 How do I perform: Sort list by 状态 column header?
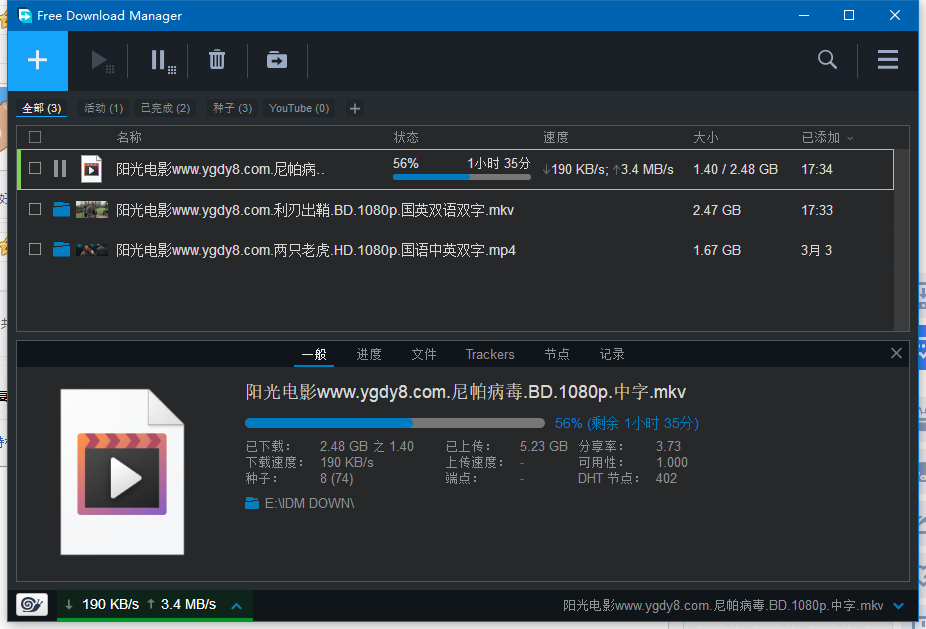point(406,138)
